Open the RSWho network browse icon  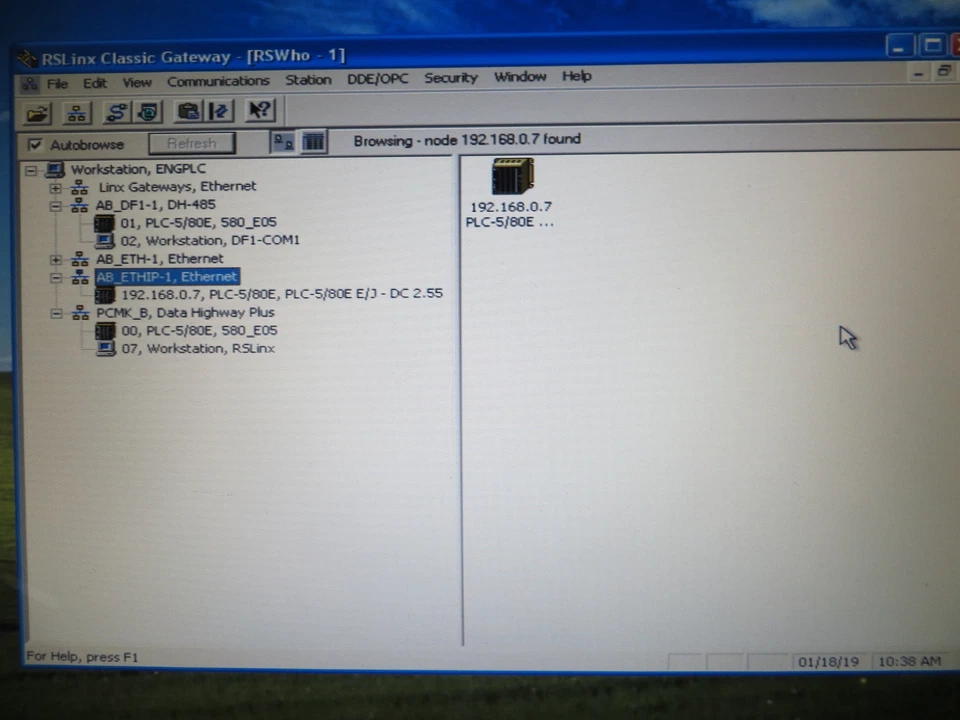77,112
